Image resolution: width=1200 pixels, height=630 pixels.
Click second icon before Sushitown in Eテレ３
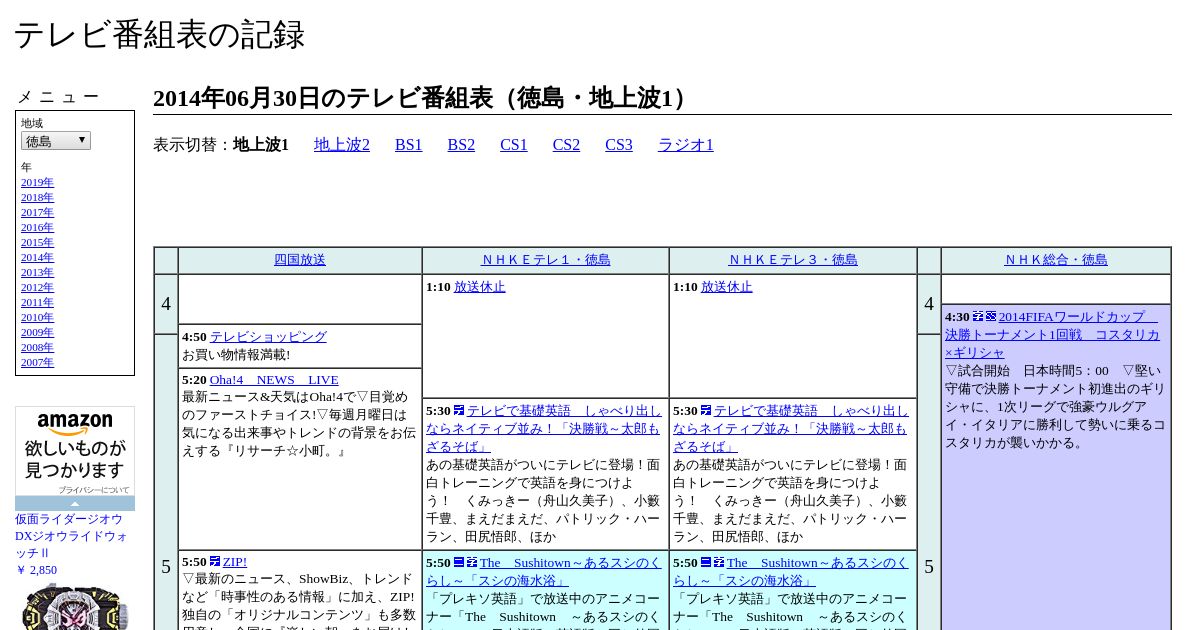click(x=719, y=562)
